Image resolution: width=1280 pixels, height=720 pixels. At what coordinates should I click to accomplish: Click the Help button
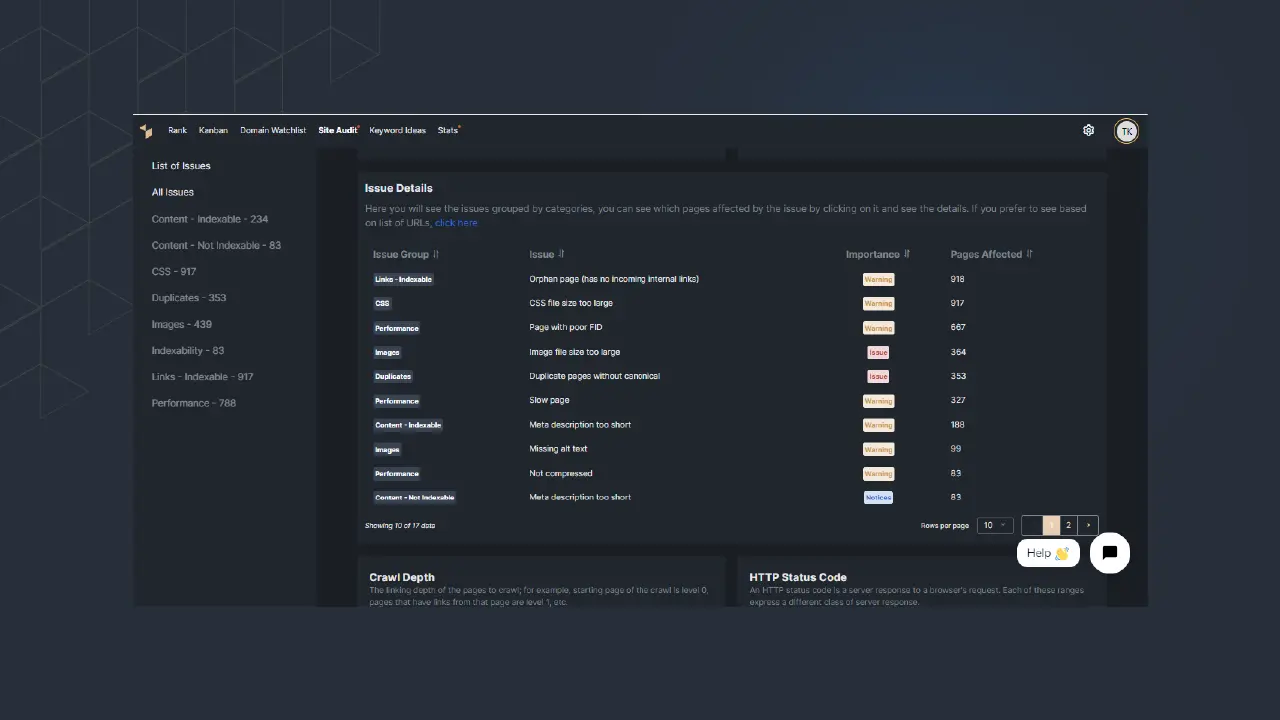(1047, 553)
